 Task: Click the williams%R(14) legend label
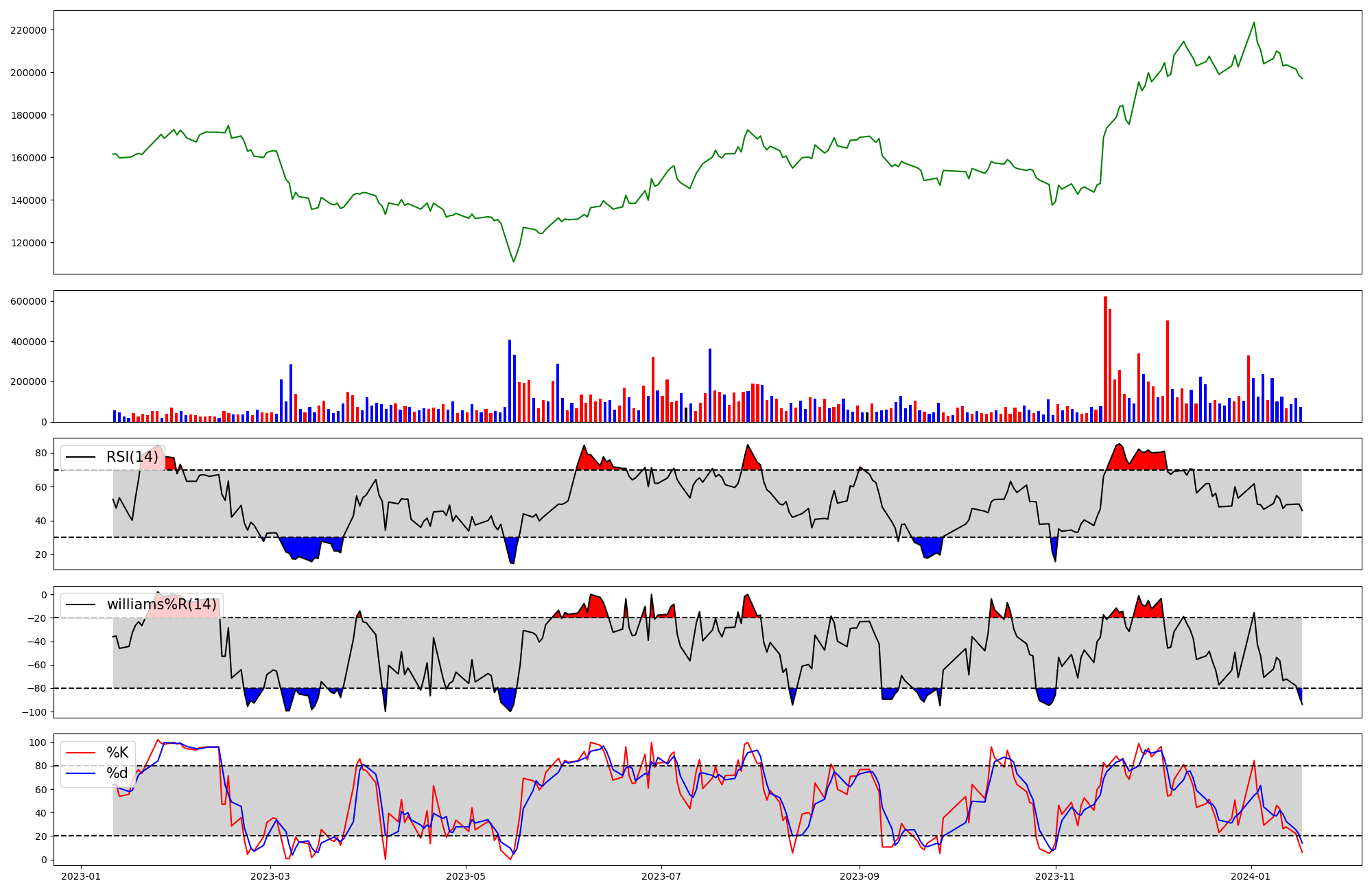click(162, 605)
